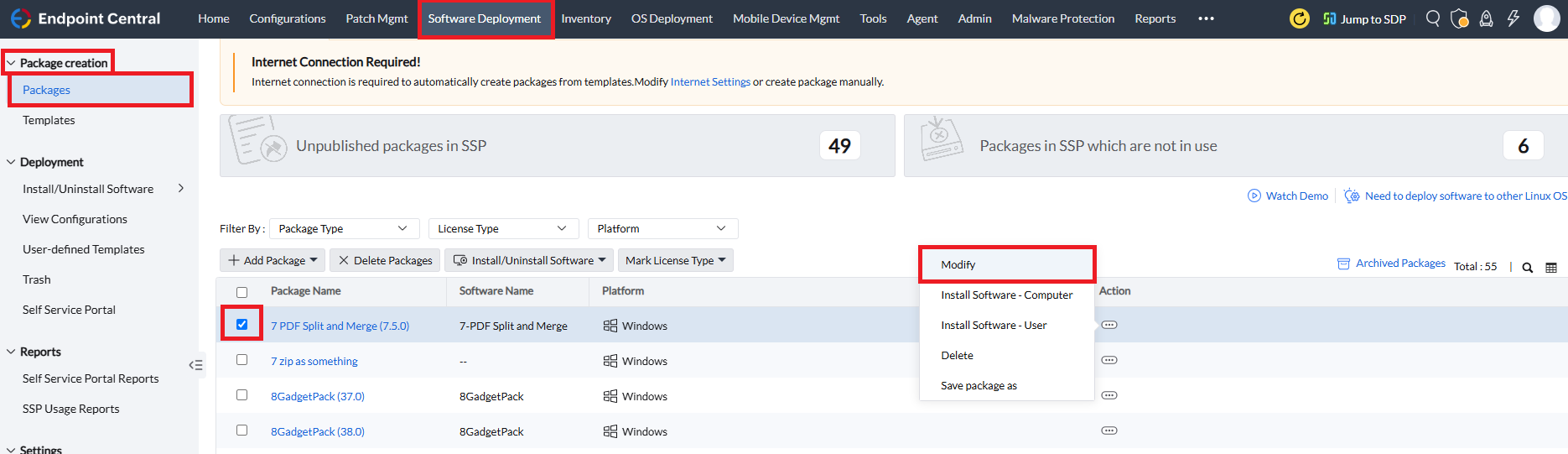1568x454 pixels.
Task: Click the search magnifier icon in header
Action: pyautogui.click(x=1433, y=18)
